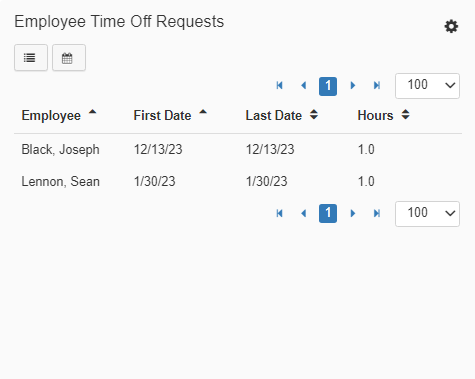475x379 pixels.
Task: Open bottom rows-per-page dropdown showing 100
Action: [427, 214]
